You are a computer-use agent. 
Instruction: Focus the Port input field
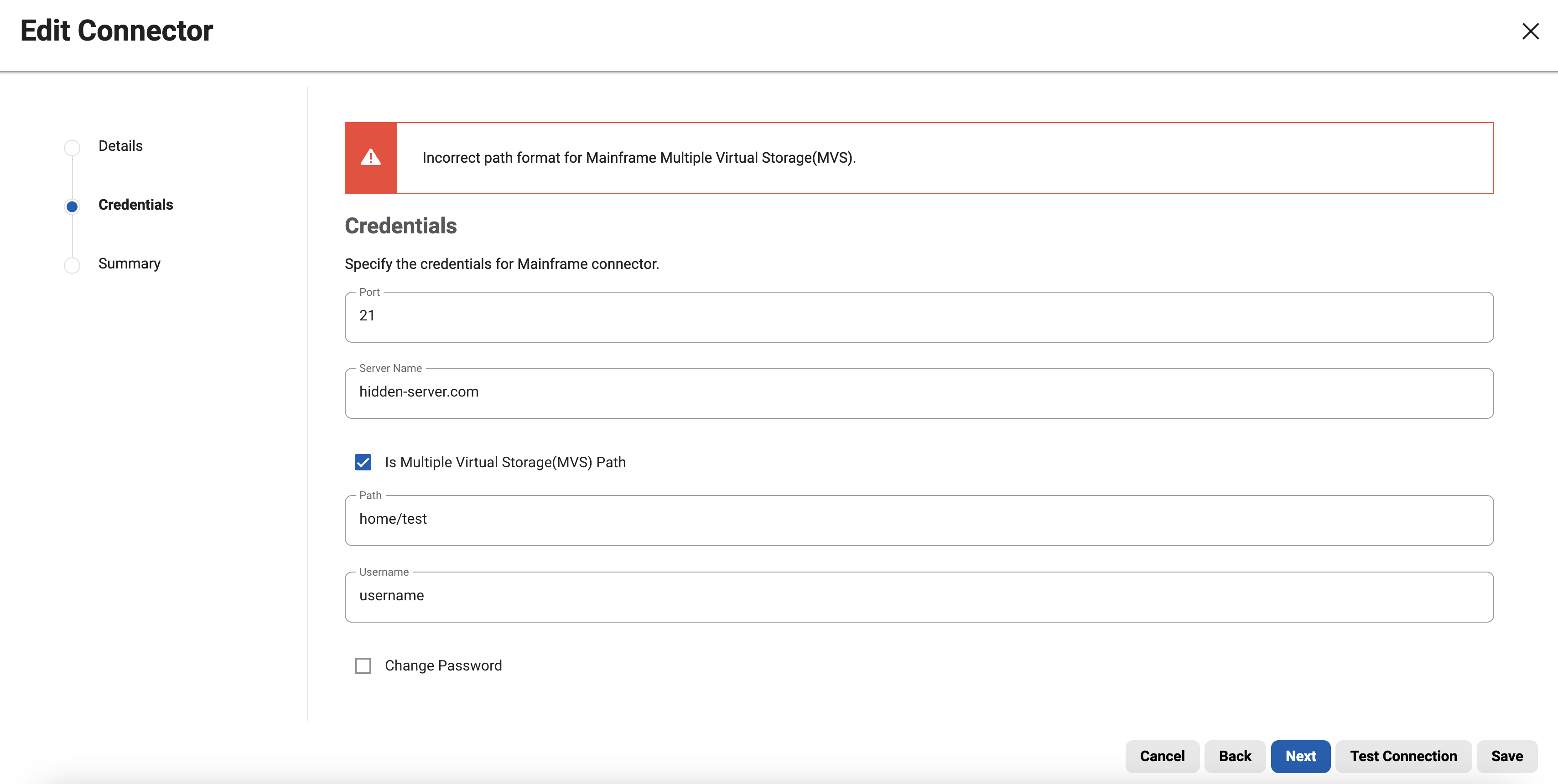click(x=919, y=317)
